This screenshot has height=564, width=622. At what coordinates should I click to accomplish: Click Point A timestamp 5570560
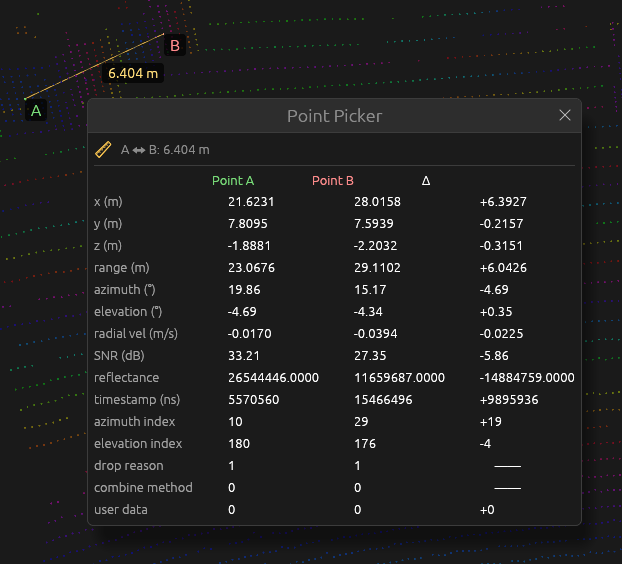click(x=253, y=400)
